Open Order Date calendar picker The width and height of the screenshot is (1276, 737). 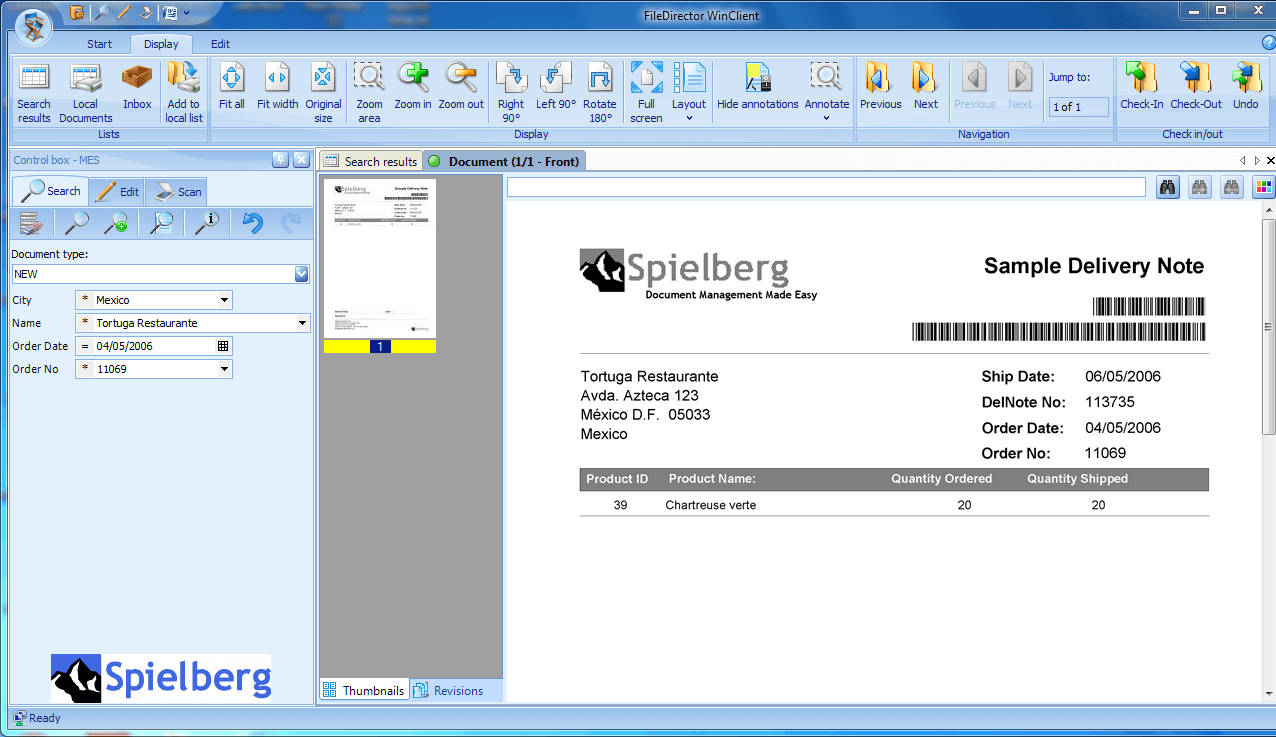point(223,346)
